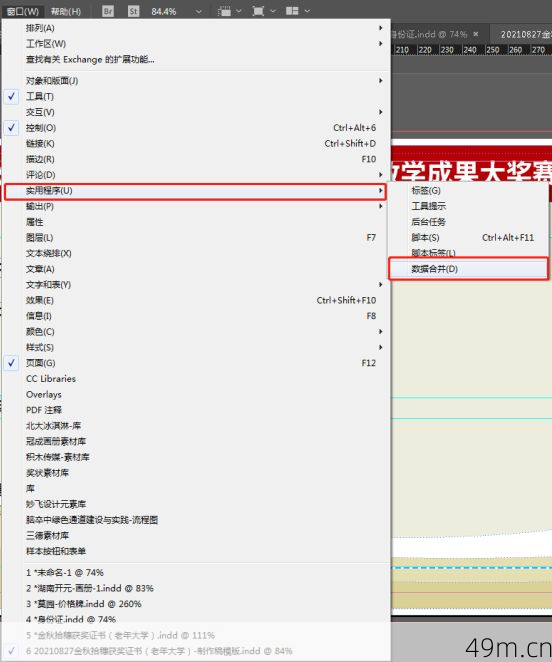Expand the arrange documents dropdown arrow
552x662 pixels.
point(307,11)
